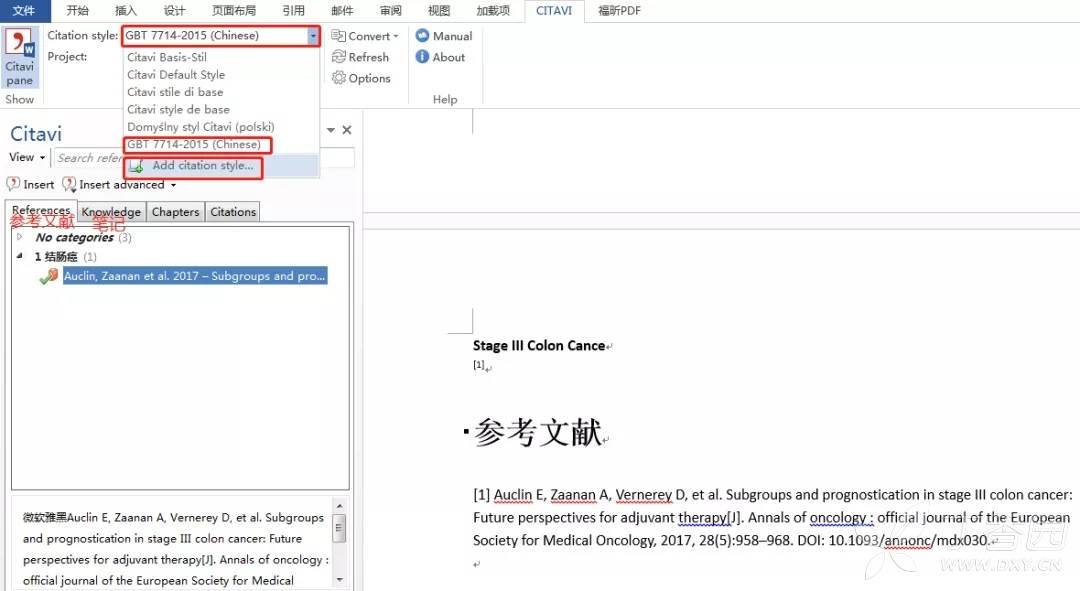
Task: Choose Citavi Basis-Stil citation style
Action: [167, 57]
